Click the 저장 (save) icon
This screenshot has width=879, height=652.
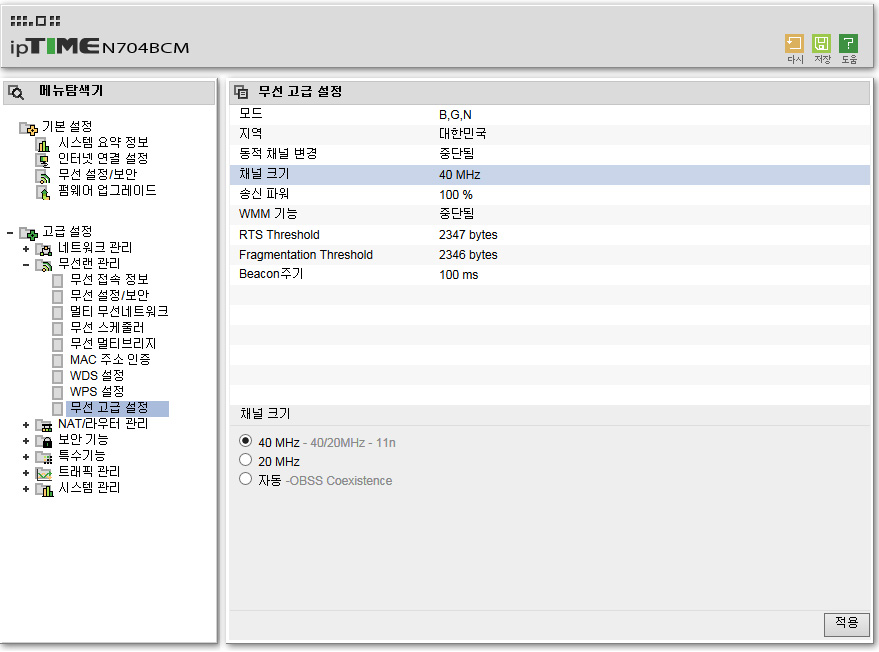point(822,43)
